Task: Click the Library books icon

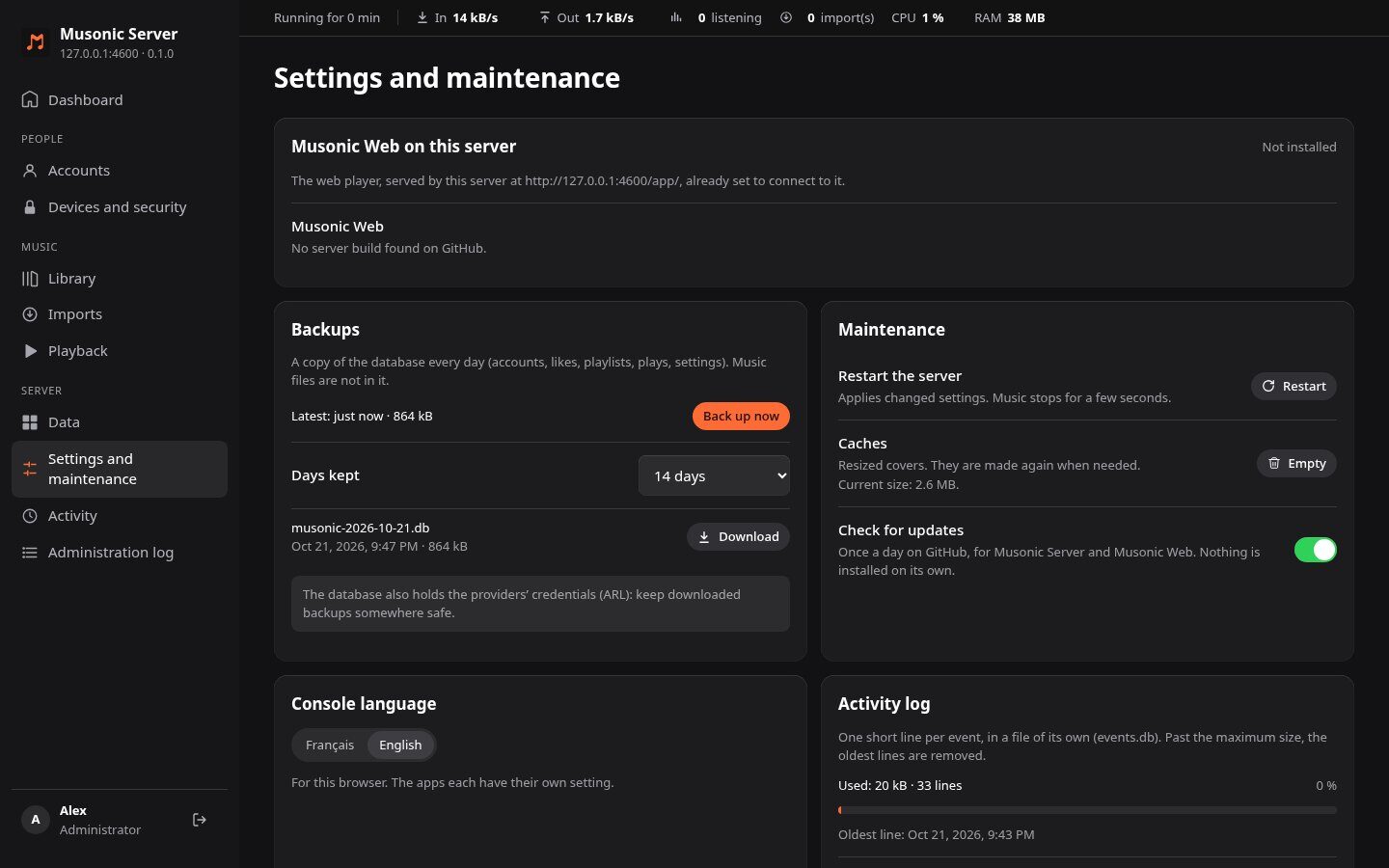Action: pyautogui.click(x=30, y=279)
